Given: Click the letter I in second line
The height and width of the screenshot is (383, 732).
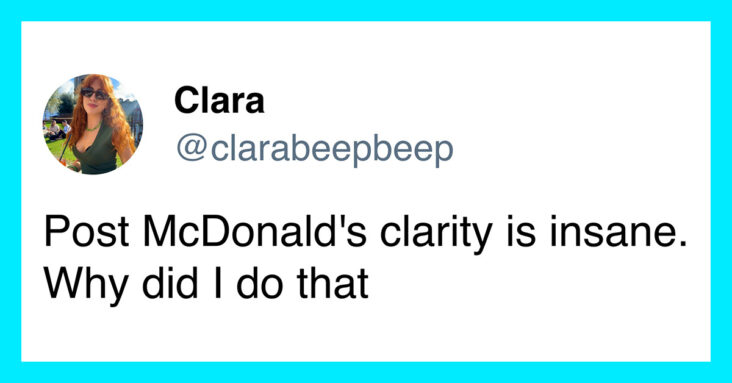Looking at the screenshot, I should tap(217, 283).
